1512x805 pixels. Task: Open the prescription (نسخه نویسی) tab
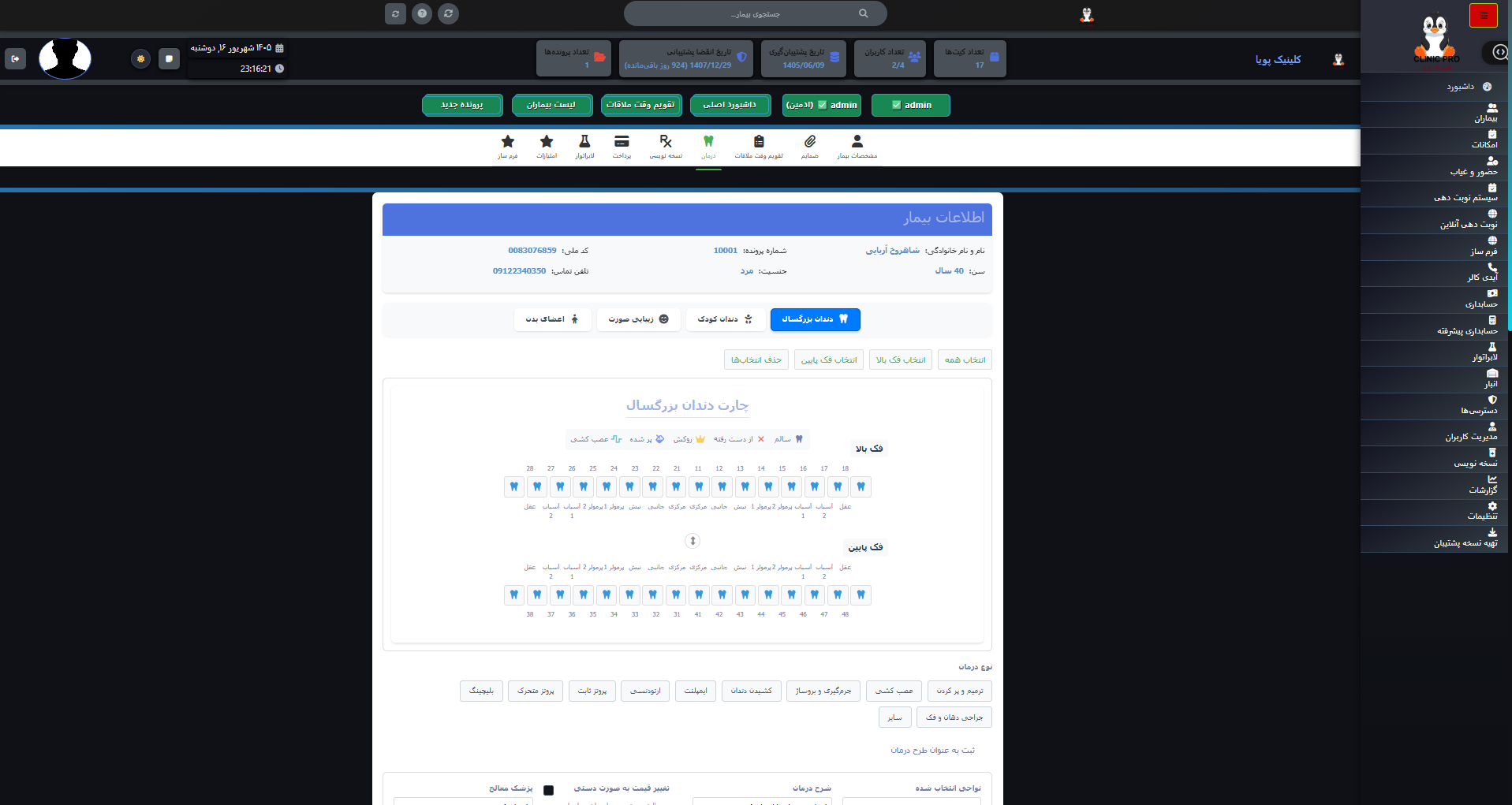[x=666, y=147]
